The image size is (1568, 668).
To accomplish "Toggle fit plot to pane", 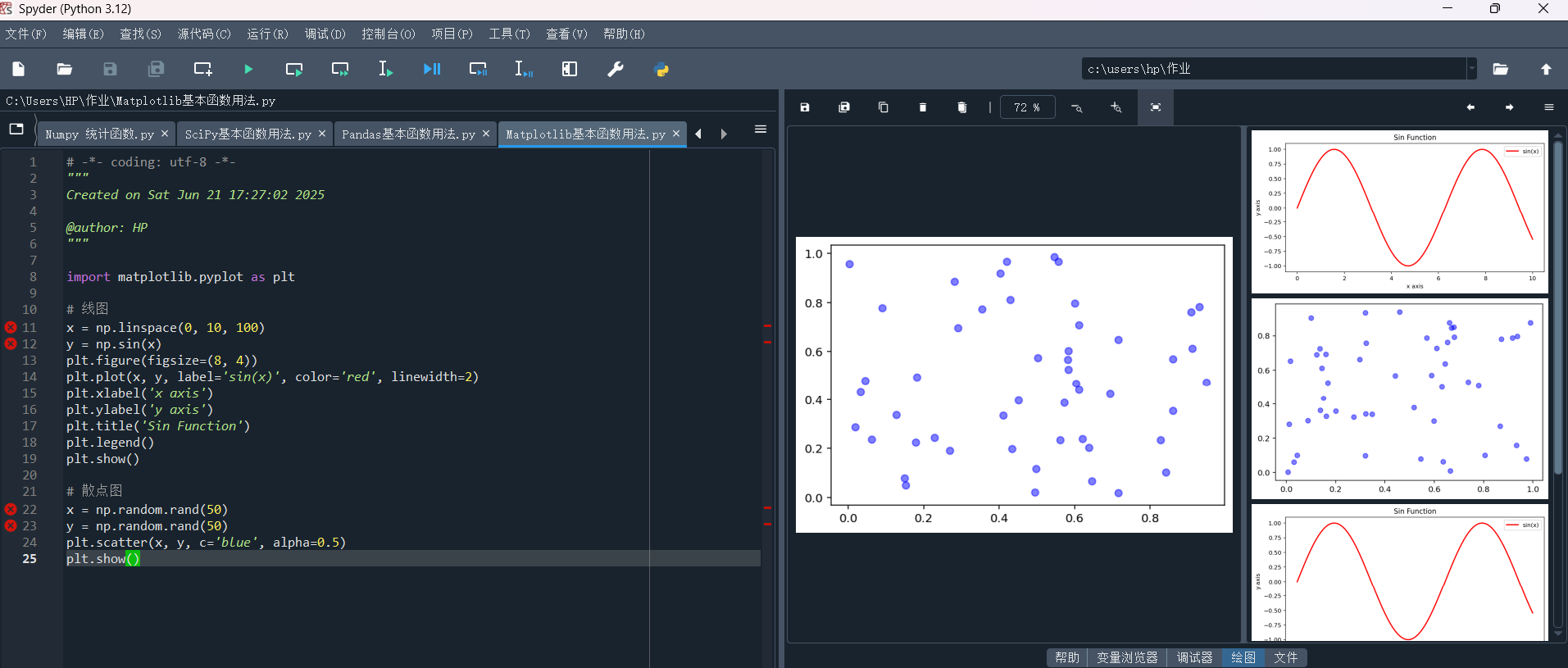I will pyautogui.click(x=1156, y=107).
